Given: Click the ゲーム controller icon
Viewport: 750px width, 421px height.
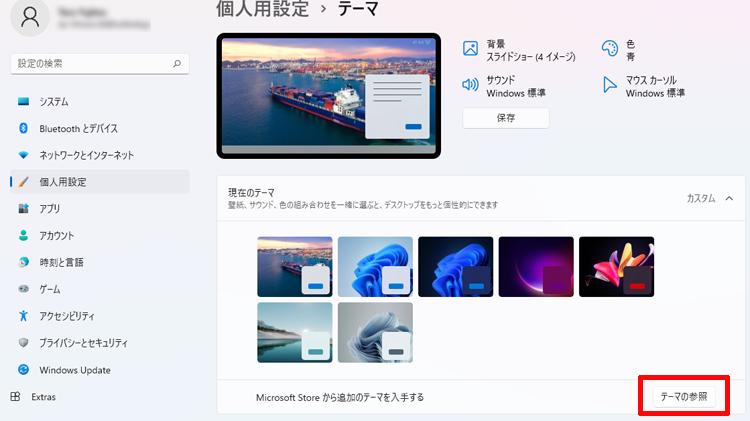Looking at the screenshot, I should point(23,289).
